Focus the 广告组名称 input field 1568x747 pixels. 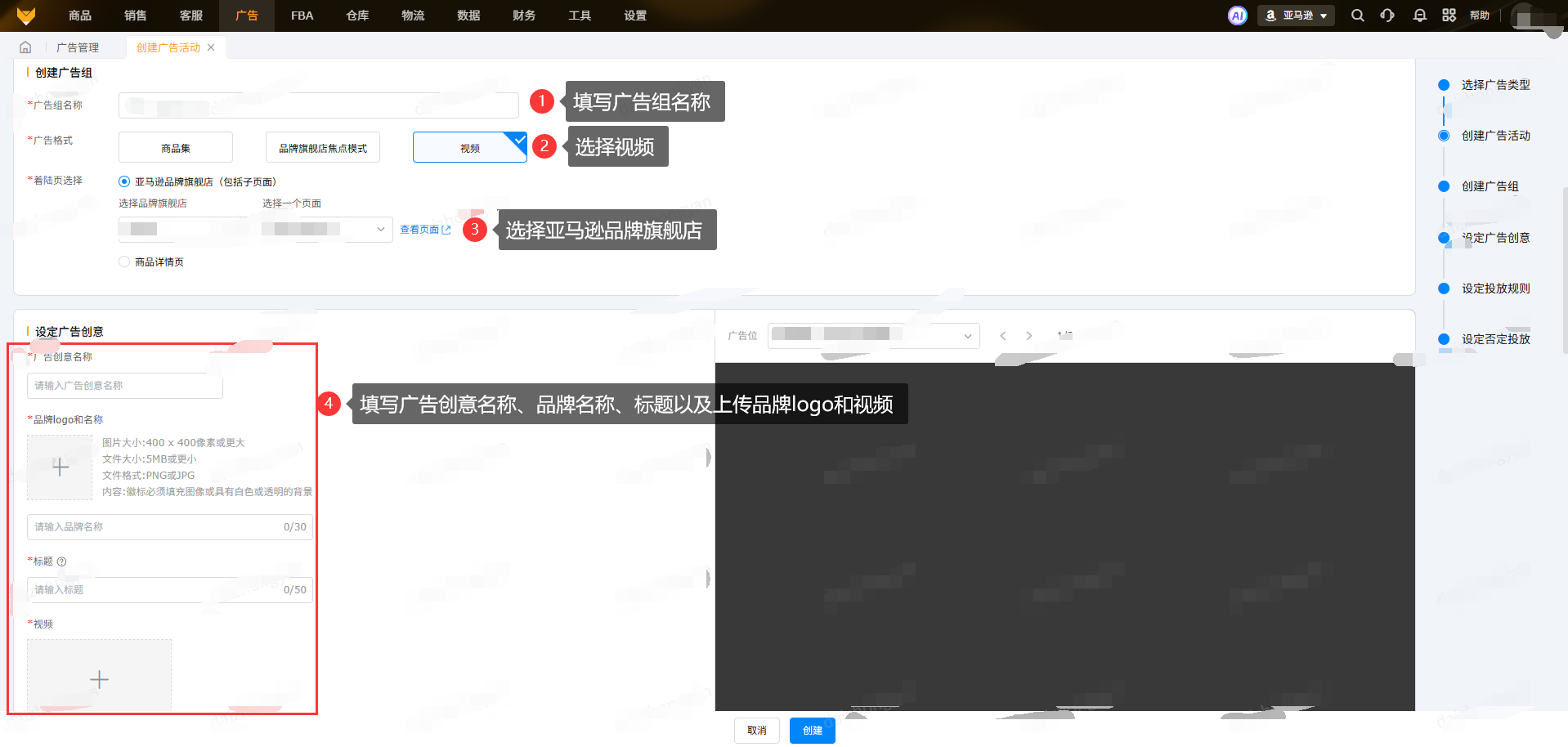[319, 105]
